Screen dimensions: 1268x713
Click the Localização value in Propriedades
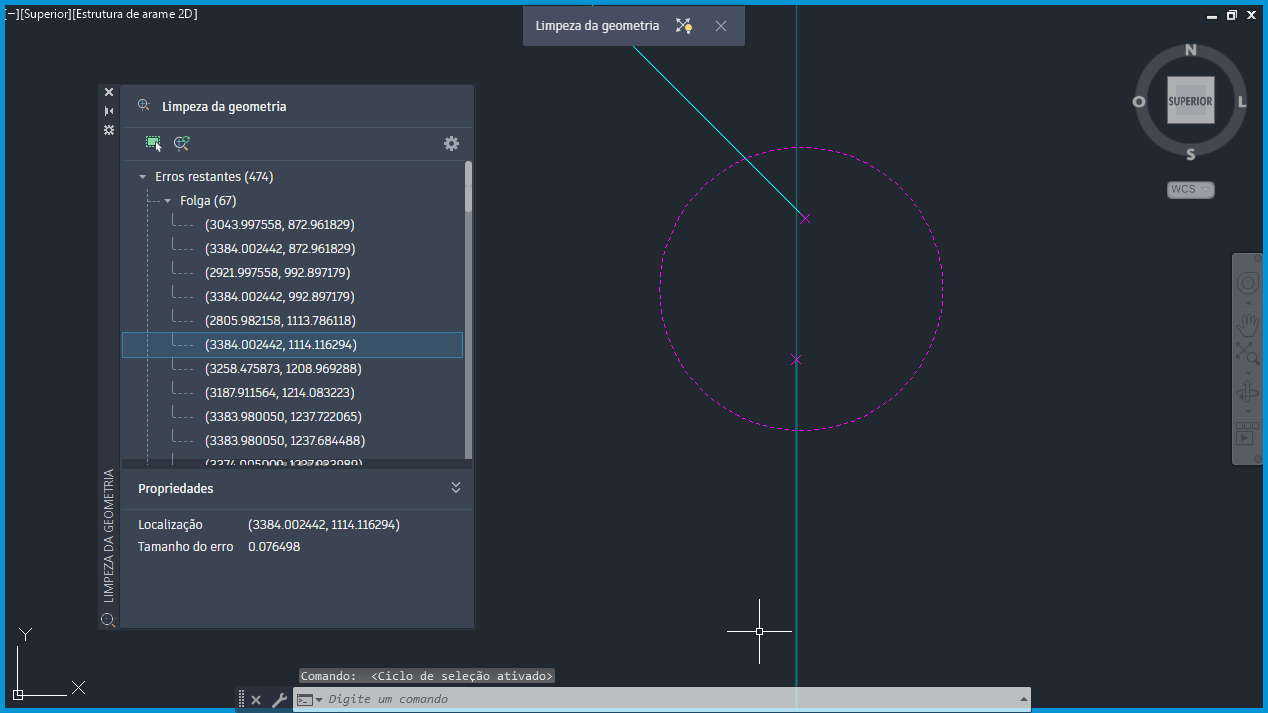(x=324, y=525)
